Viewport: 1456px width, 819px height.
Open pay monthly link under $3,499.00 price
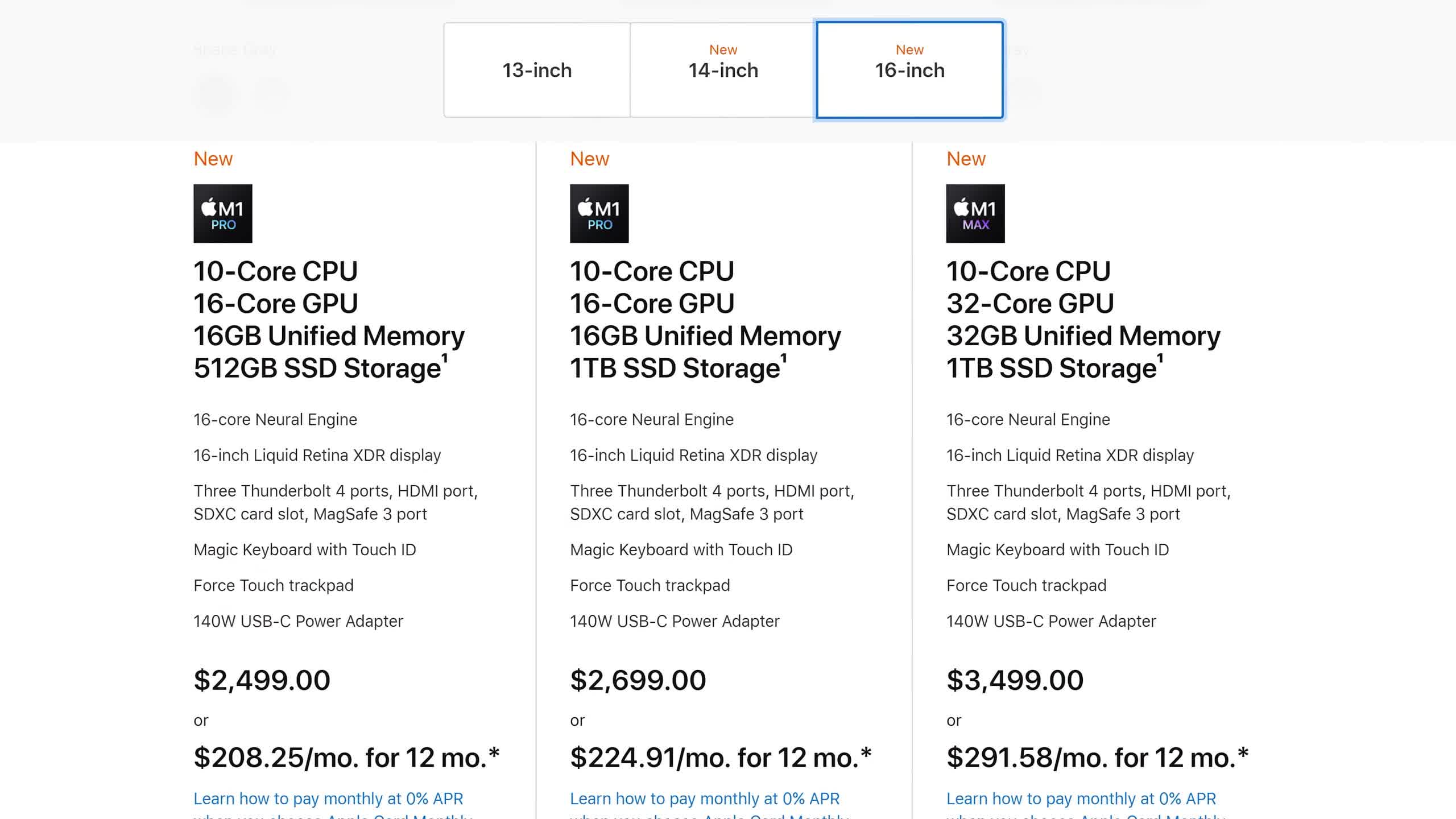click(1086, 805)
